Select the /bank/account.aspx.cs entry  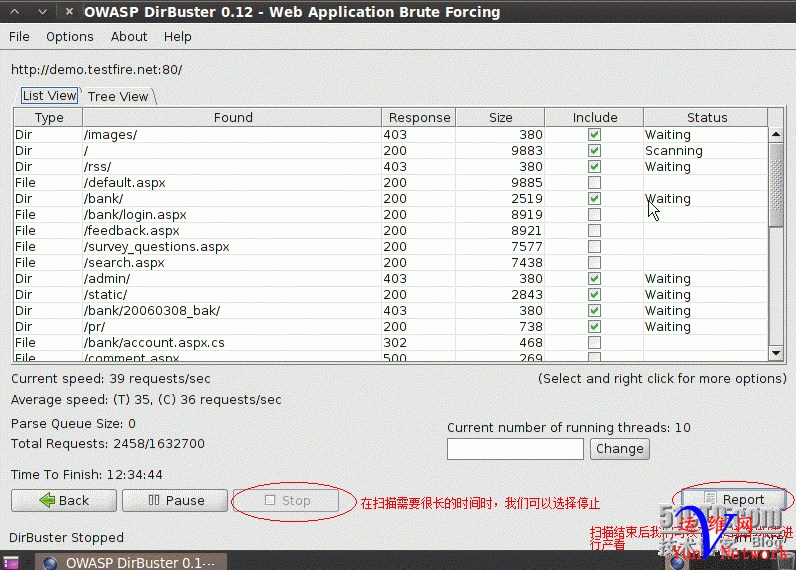pyautogui.click(x=154, y=342)
